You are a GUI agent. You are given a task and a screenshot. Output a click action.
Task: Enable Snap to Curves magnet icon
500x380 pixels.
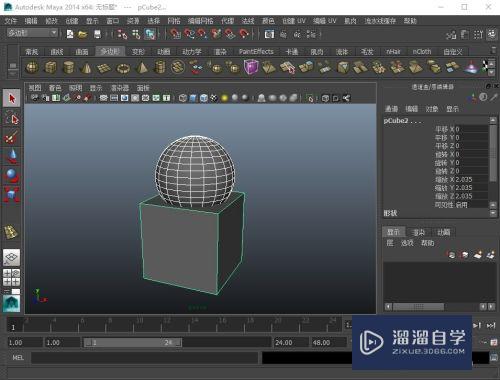coord(189,34)
